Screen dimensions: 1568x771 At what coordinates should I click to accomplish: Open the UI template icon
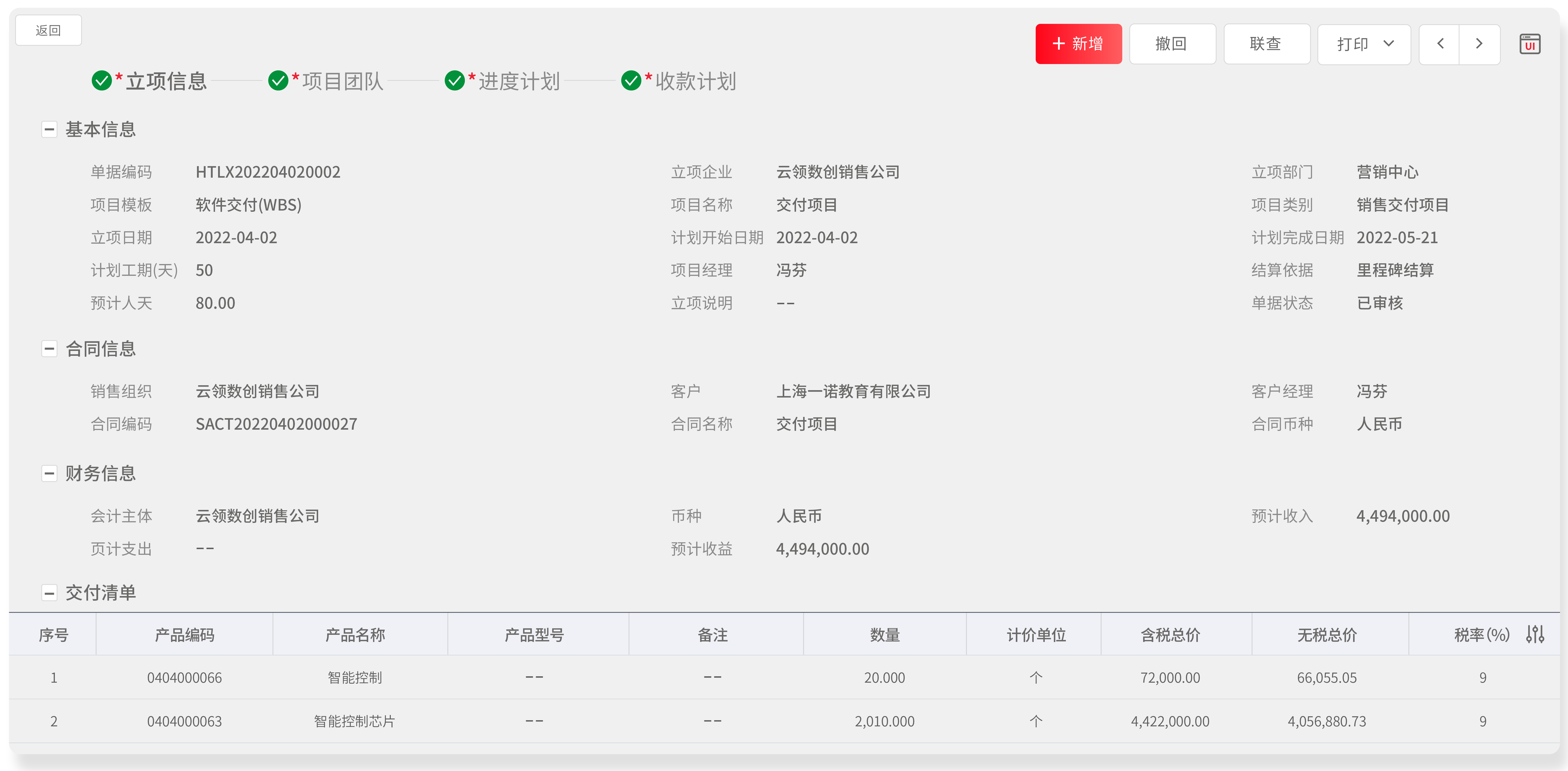tap(1530, 44)
